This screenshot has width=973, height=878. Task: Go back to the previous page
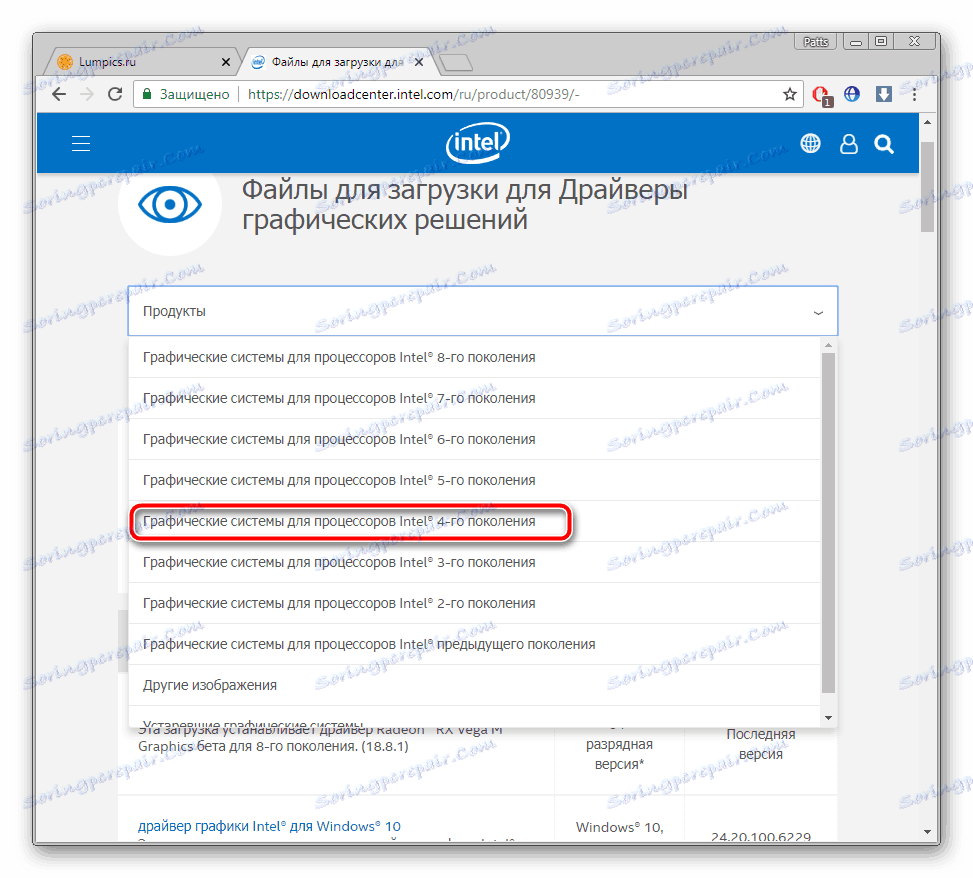tap(59, 94)
